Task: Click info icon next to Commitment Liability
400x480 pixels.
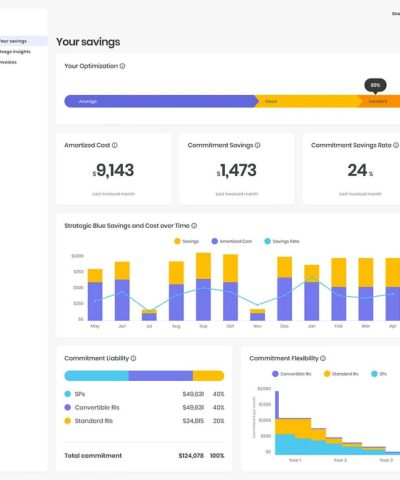Action: click(133, 358)
